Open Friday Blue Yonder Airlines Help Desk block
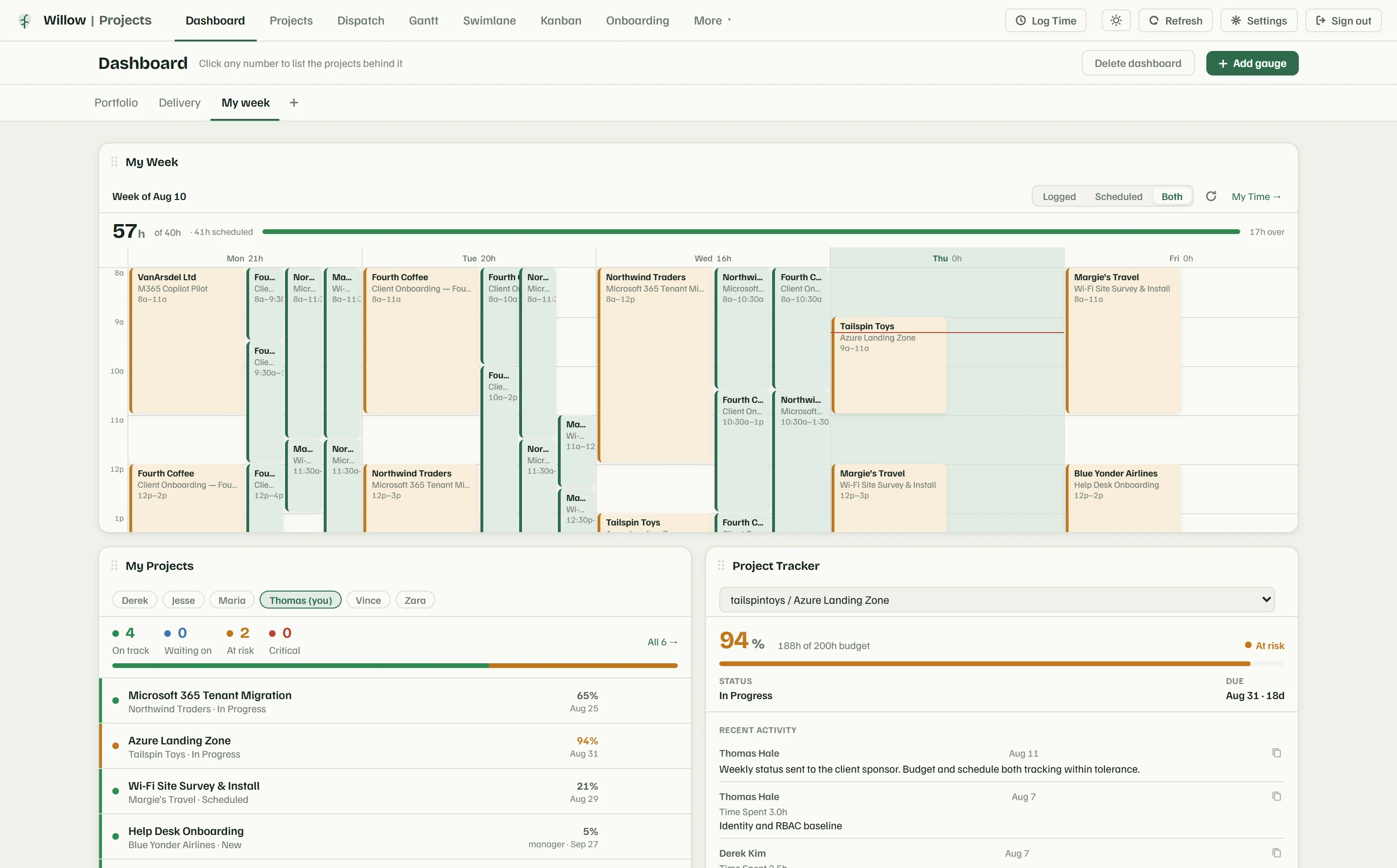The image size is (1397, 868). coord(1124,498)
